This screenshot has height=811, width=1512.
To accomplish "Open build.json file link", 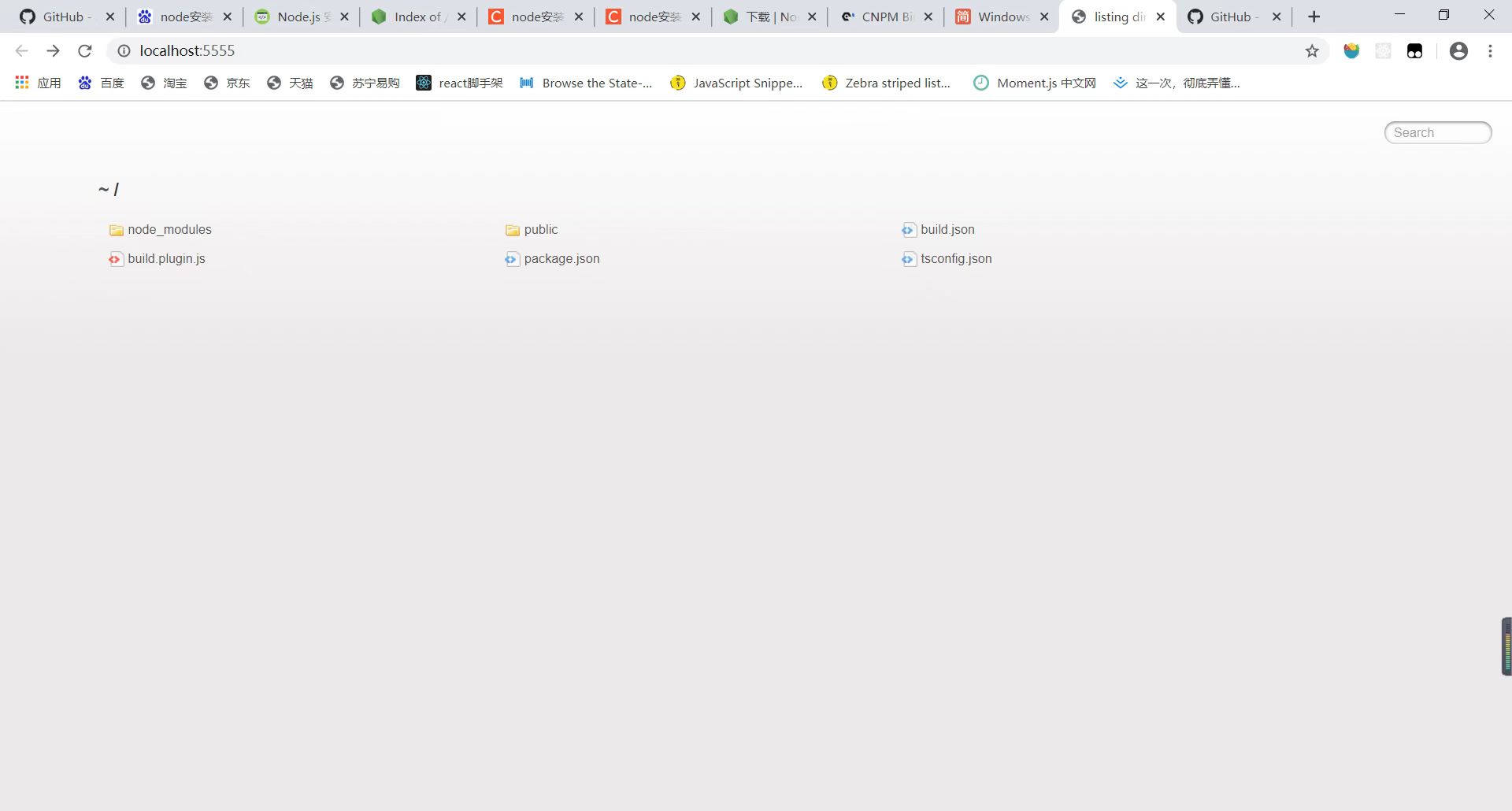I will click(947, 230).
